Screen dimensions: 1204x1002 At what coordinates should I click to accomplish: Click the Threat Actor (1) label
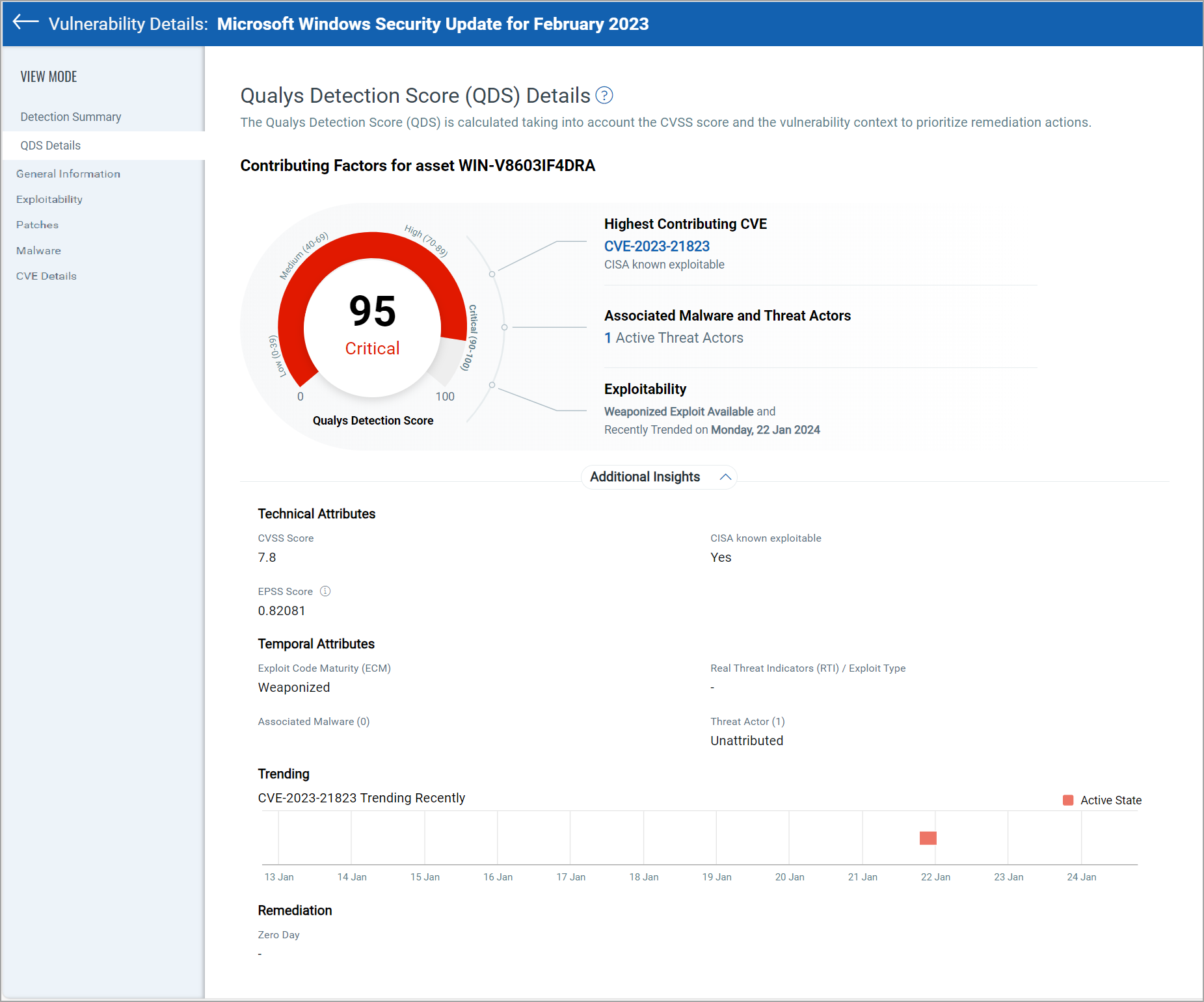(x=747, y=721)
